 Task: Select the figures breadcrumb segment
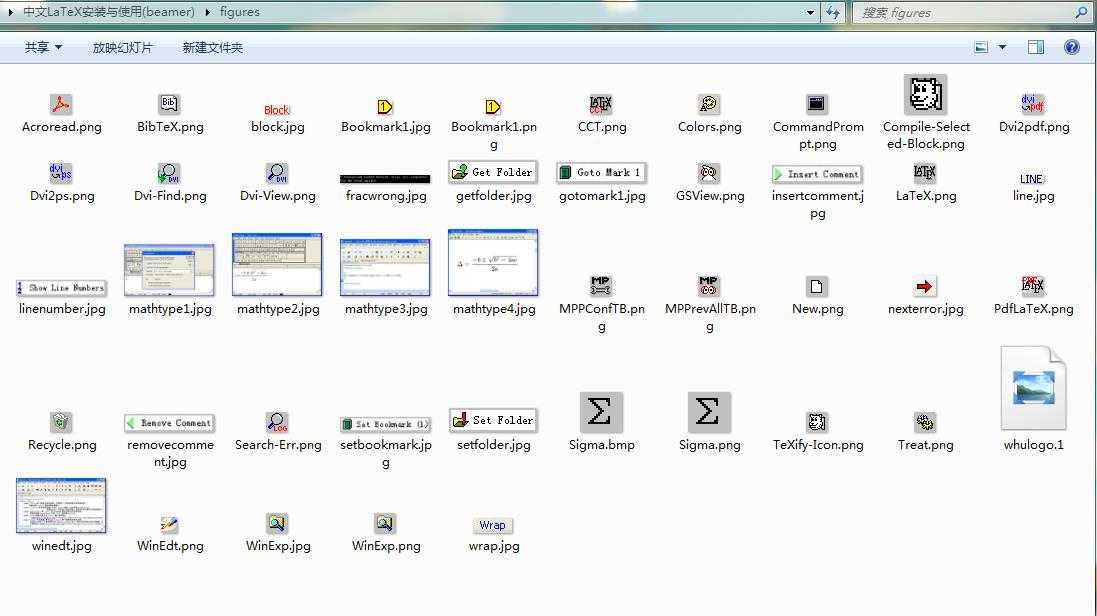tap(239, 12)
